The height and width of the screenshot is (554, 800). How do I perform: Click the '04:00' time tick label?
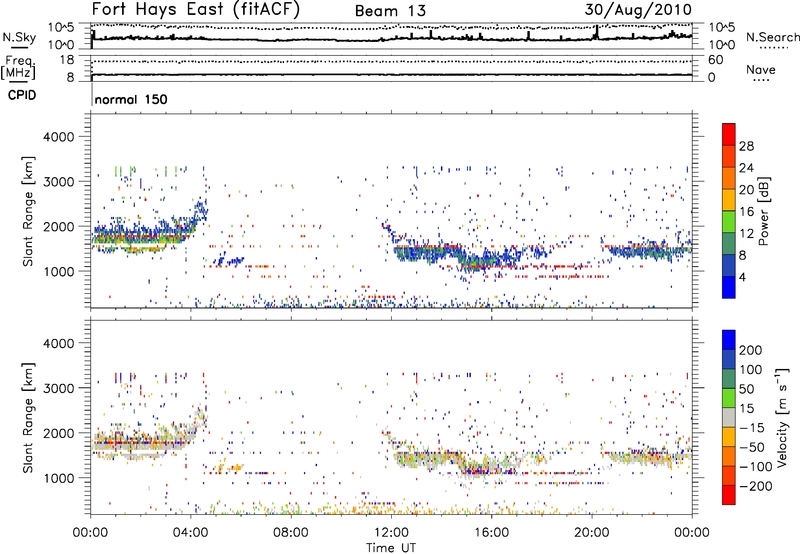(x=191, y=533)
